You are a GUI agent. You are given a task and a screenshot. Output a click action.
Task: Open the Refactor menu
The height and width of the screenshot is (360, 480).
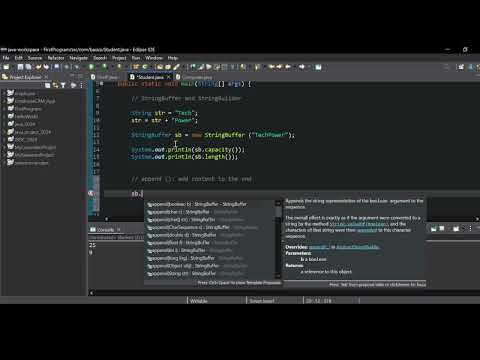56,58
